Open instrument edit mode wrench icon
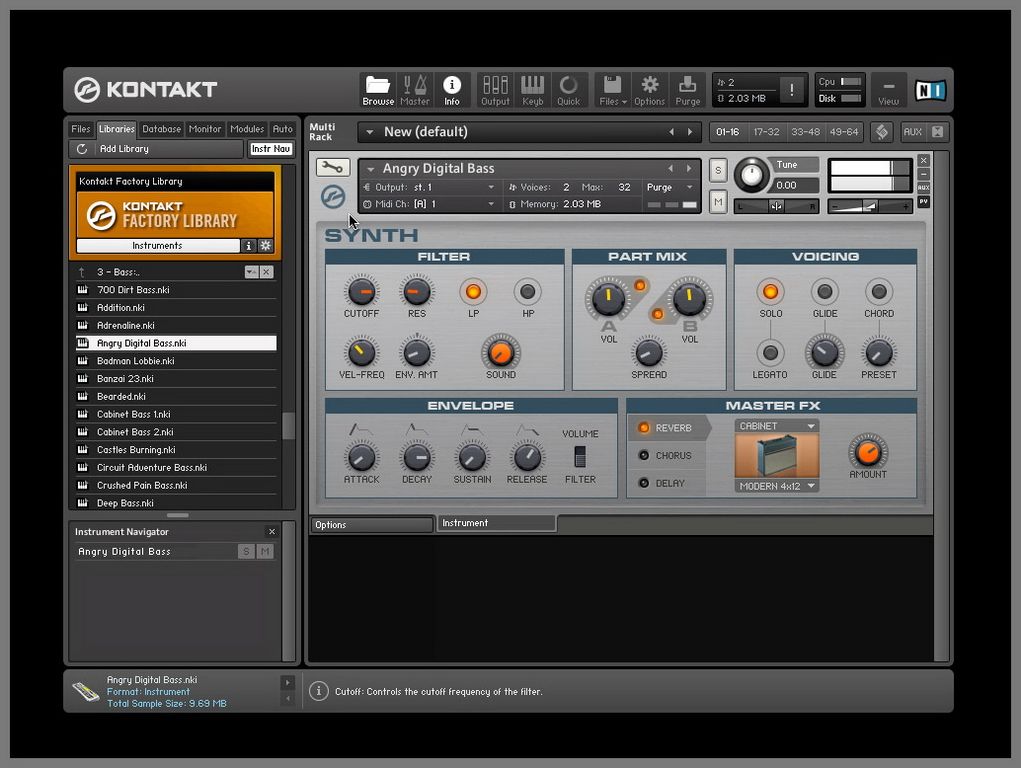This screenshot has height=768, width=1021. (x=333, y=167)
